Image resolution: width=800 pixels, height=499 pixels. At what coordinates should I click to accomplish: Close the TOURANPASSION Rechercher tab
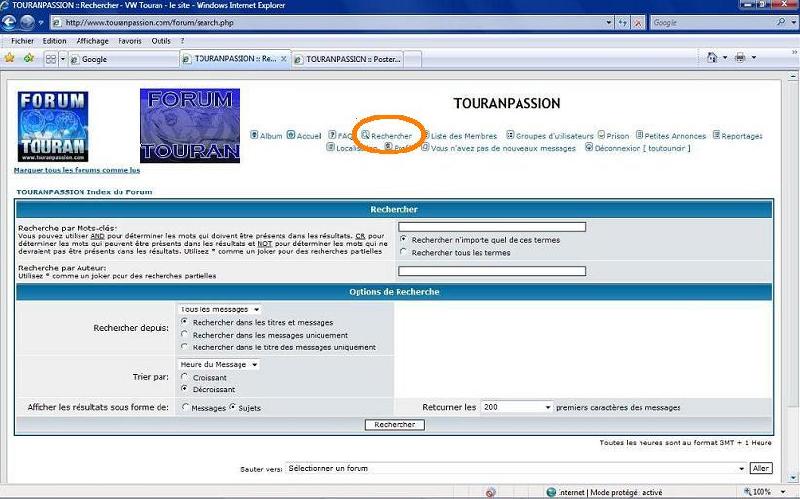click(x=284, y=59)
